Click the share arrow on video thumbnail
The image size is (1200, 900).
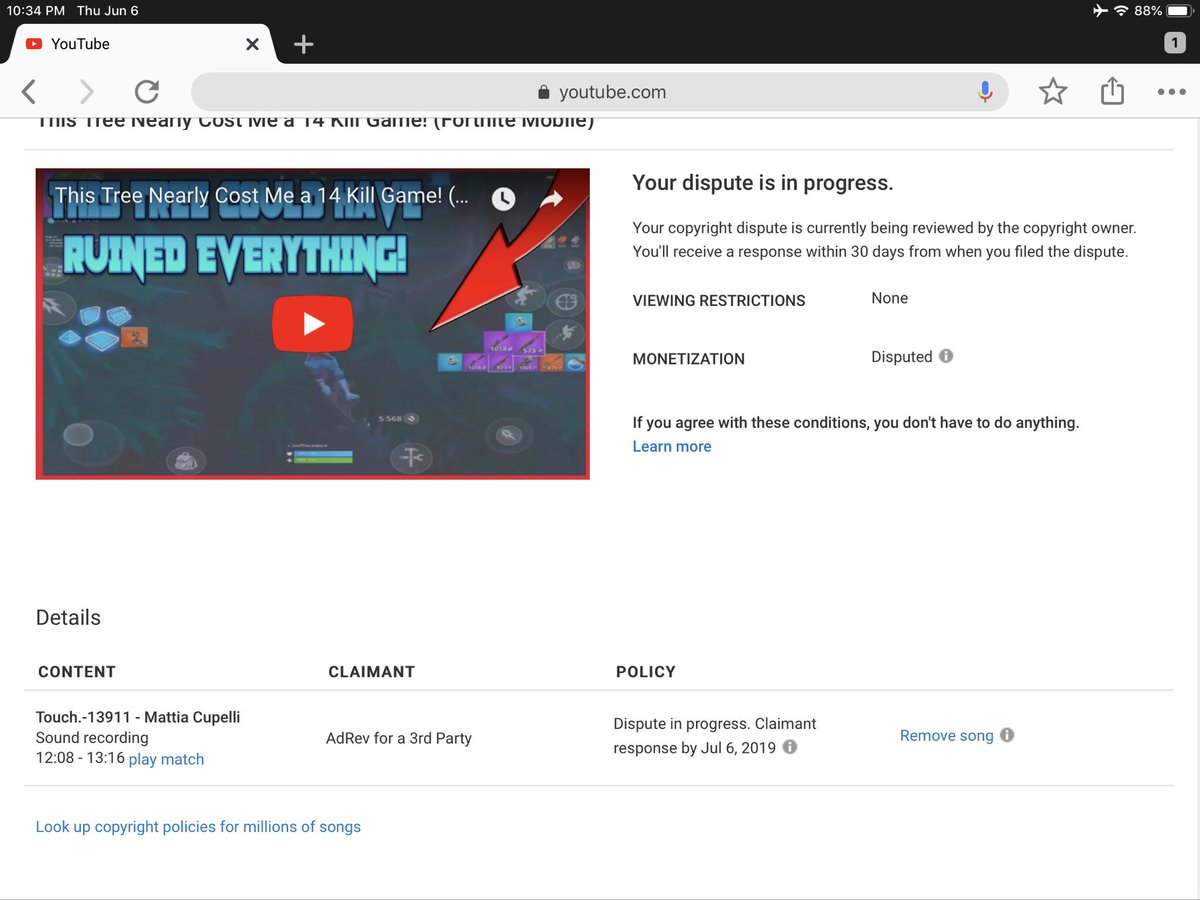[552, 198]
